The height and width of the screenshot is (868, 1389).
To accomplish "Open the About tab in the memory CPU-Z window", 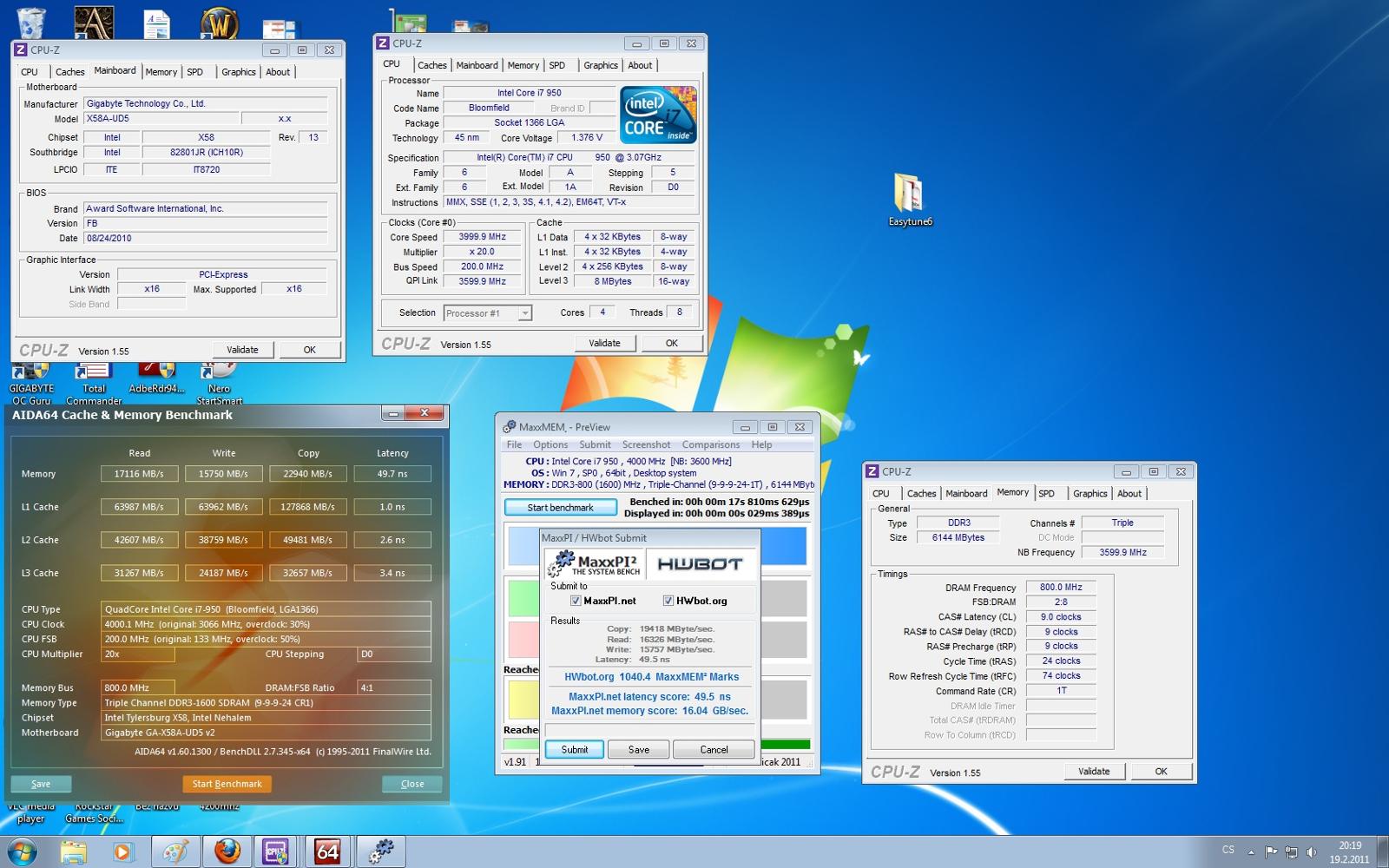I will click(x=1129, y=493).
